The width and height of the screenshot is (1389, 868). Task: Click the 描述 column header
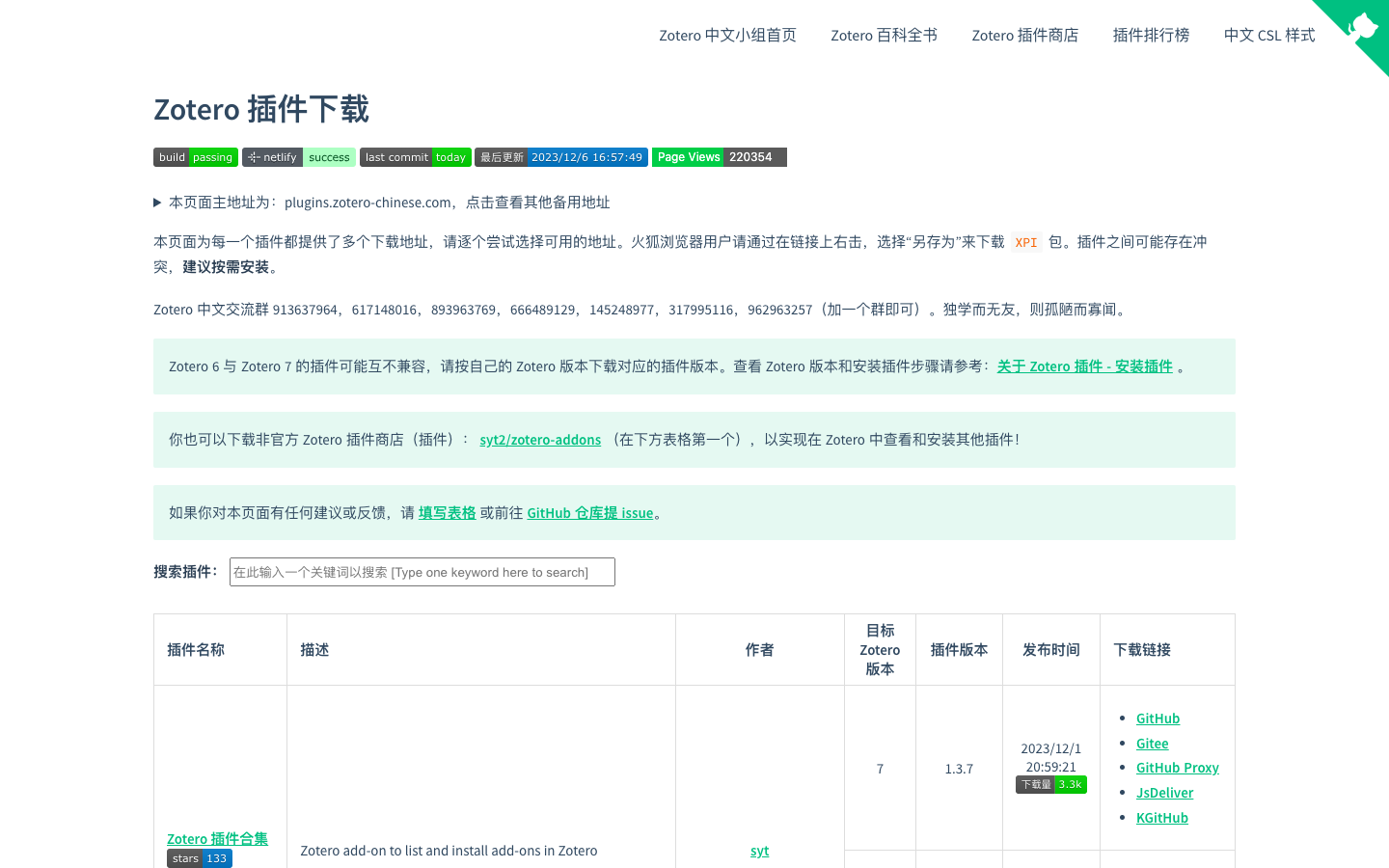pyautogui.click(x=481, y=650)
